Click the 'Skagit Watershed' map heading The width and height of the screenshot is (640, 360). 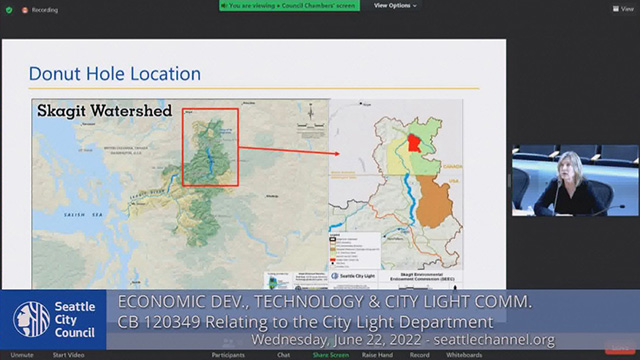[x=104, y=111]
